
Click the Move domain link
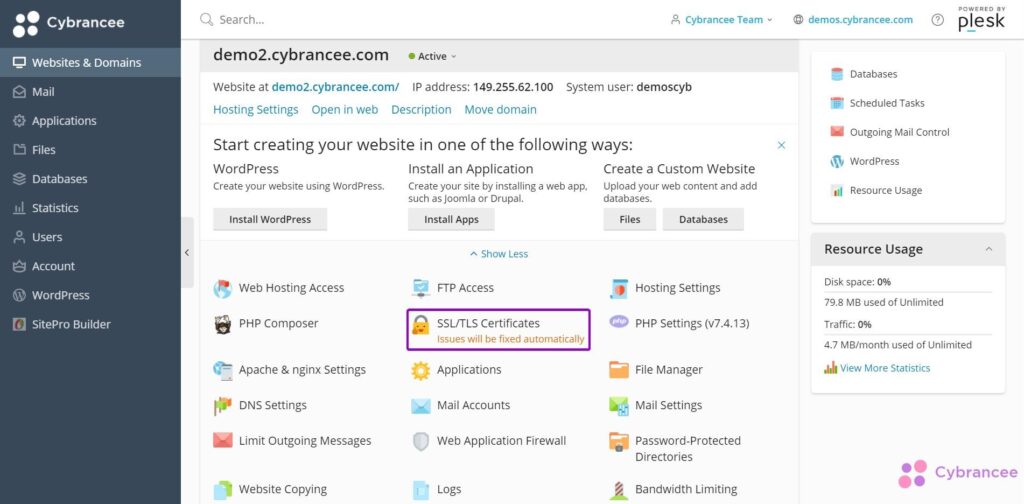(500, 110)
